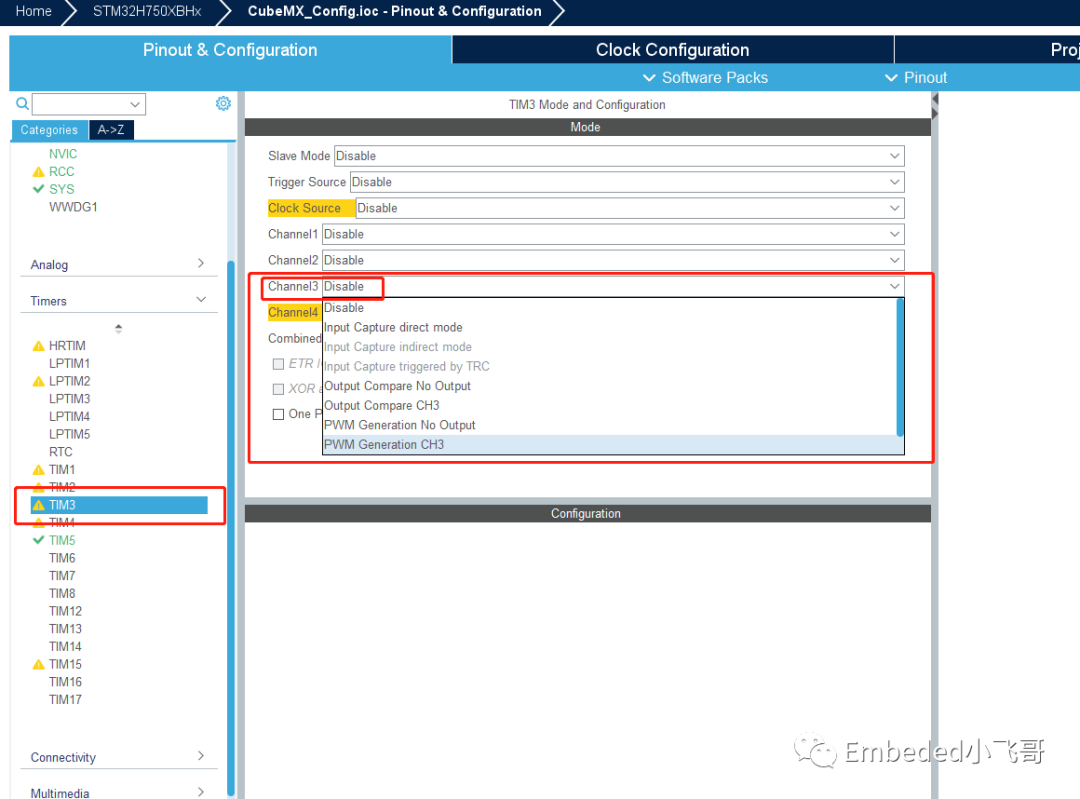This screenshot has height=799, width=1080.
Task: Select LPTIM1 peripheral
Action: pyautogui.click(x=69, y=364)
